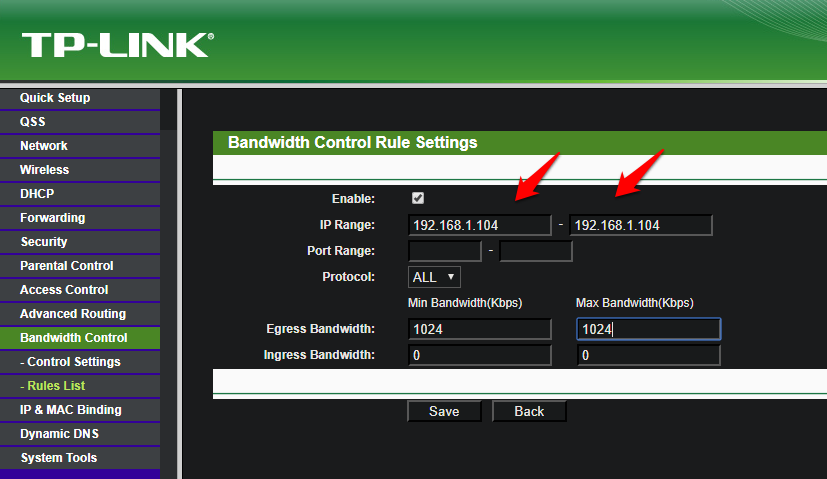Viewport: 827px width, 479px height.
Task: Open DHCP menu item
Action: (x=80, y=194)
